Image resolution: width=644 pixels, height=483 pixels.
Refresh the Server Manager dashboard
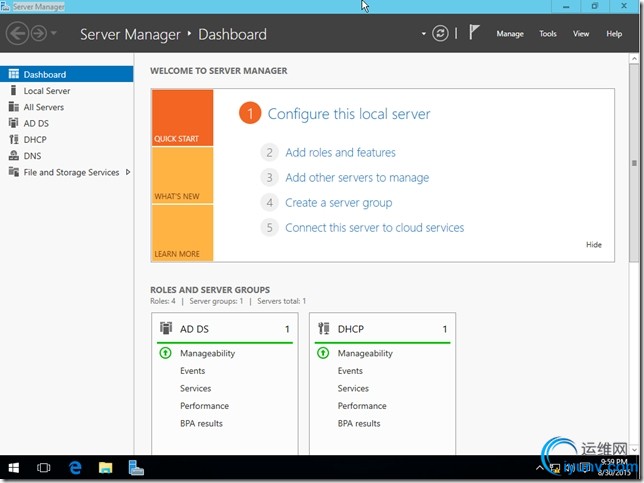440,33
